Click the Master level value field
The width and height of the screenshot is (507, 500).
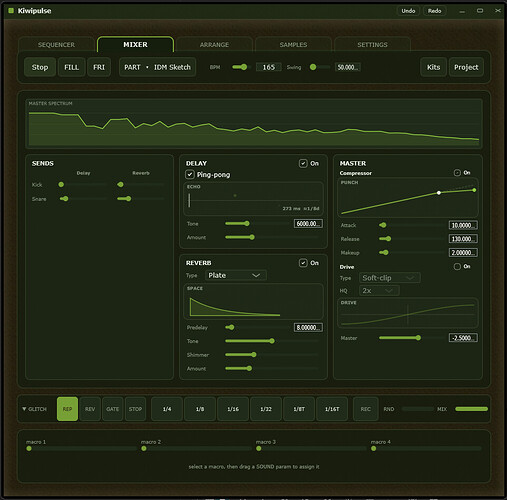(x=463, y=338)
